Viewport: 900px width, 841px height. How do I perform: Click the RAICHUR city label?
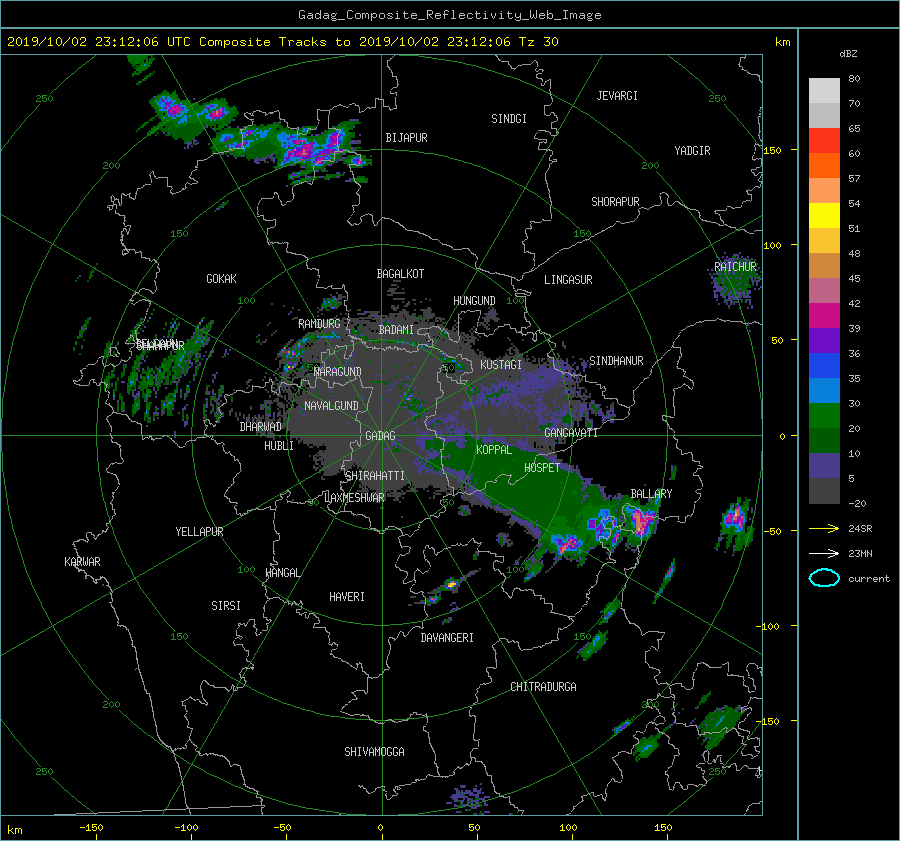click(735, 267)
